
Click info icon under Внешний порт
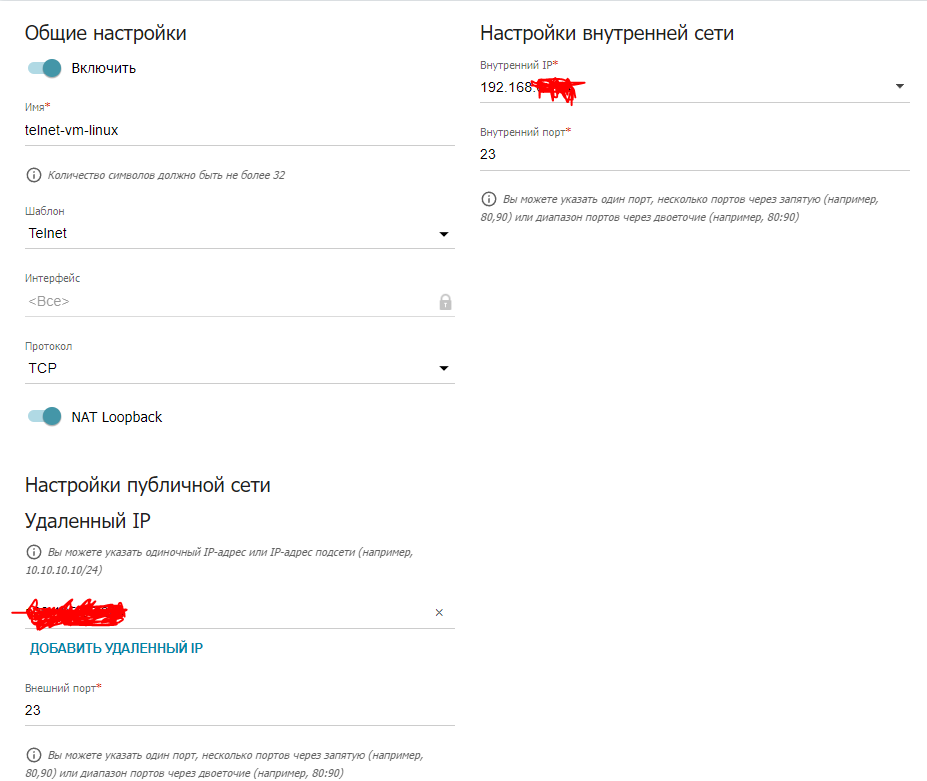[x=34, y=755]
